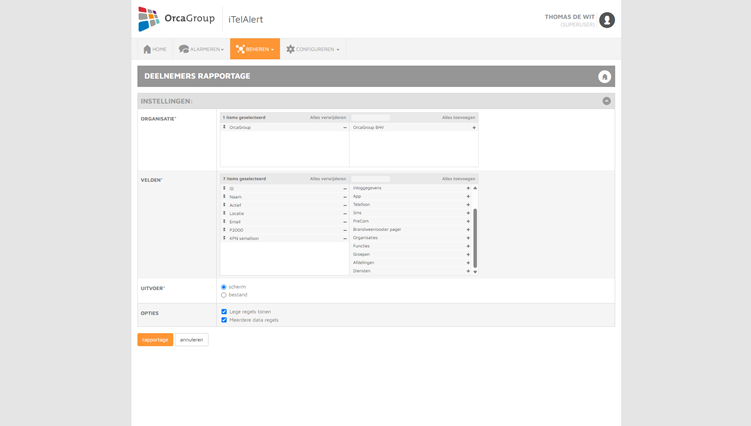Remove OrcaGroup from selected organisations
751x426 pixels.
coord(345,127)
